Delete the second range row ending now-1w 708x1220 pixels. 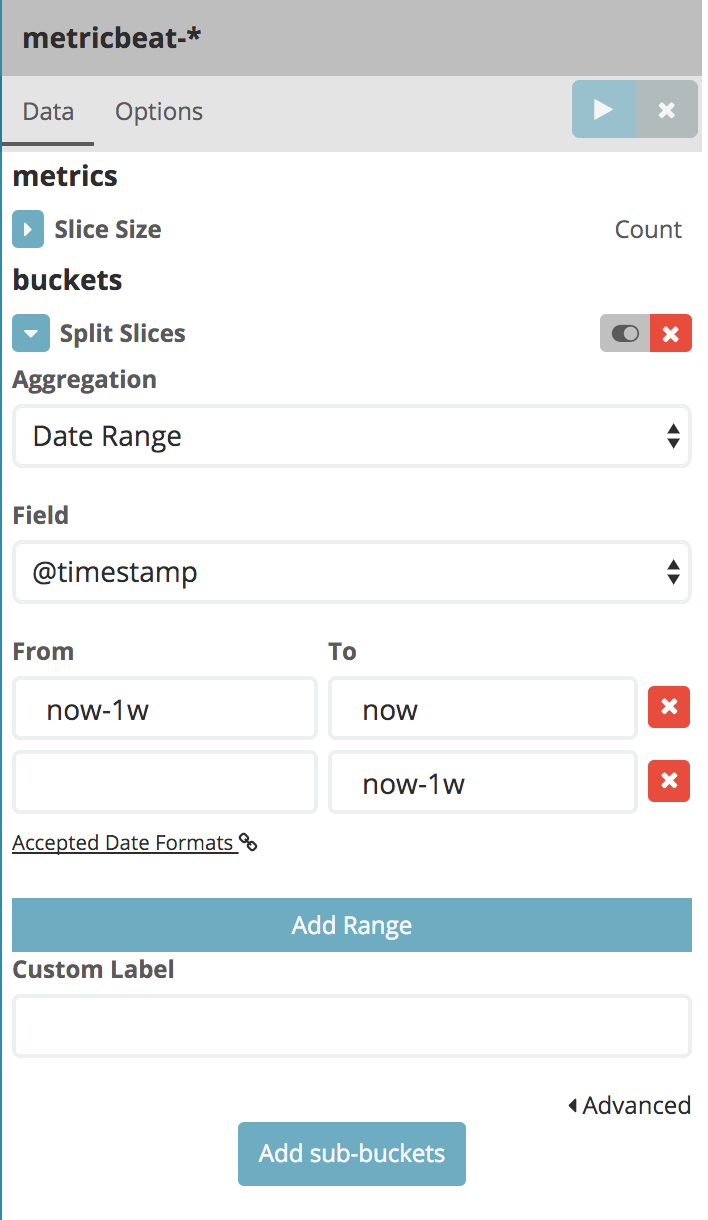click(x=669, y=782)
